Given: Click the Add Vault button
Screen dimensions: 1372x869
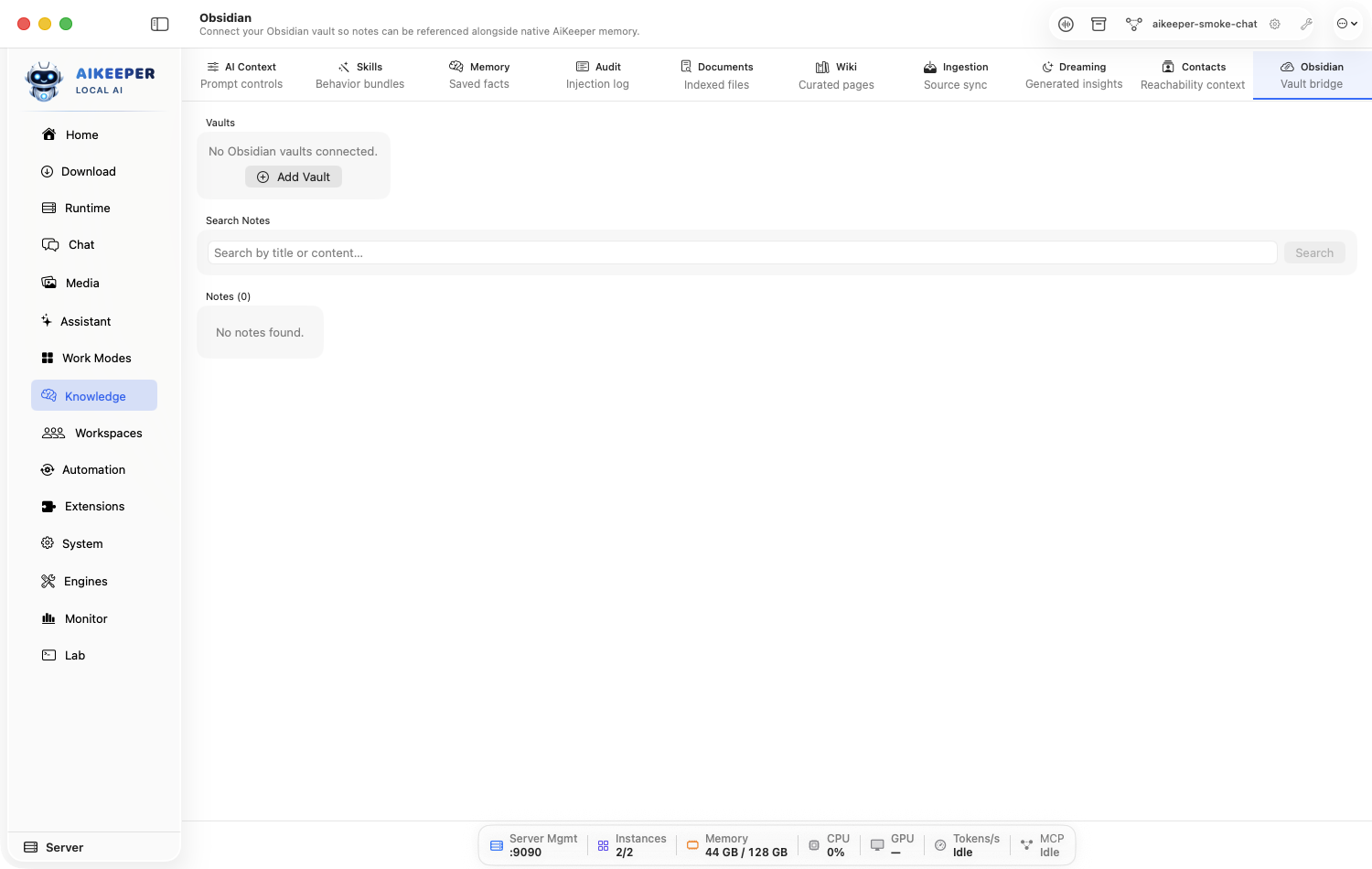Looking at the screenshot, I should click(x=294, y=177).
